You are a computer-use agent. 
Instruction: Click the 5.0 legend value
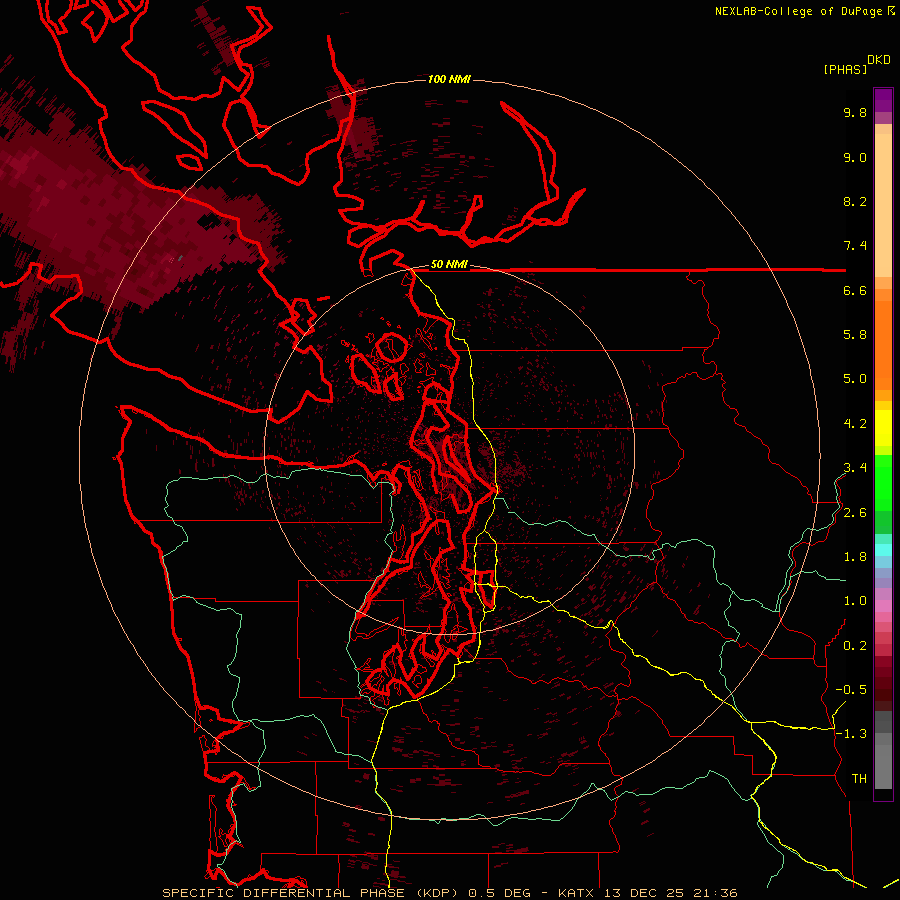(x=855, y=379)
